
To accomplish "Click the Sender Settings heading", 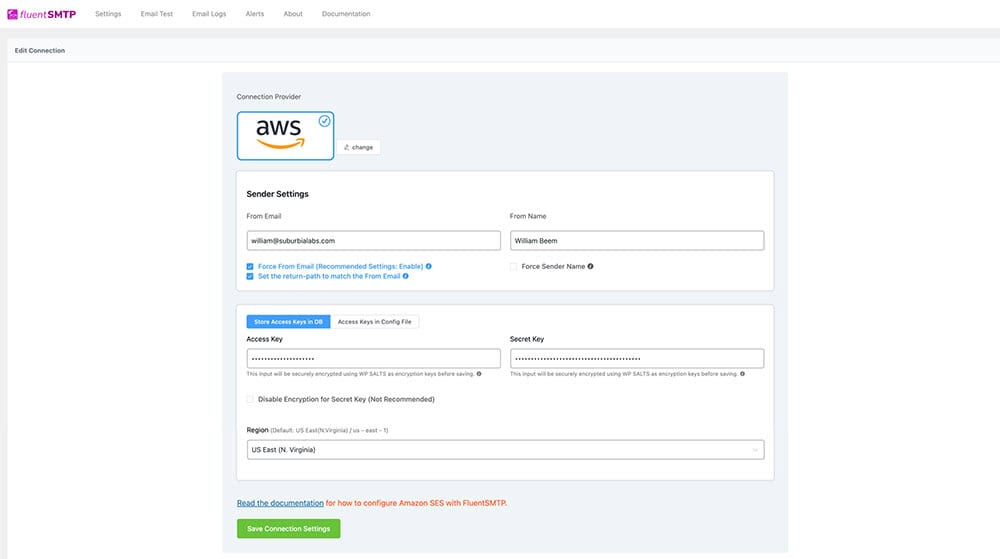I will coord(277,194).
